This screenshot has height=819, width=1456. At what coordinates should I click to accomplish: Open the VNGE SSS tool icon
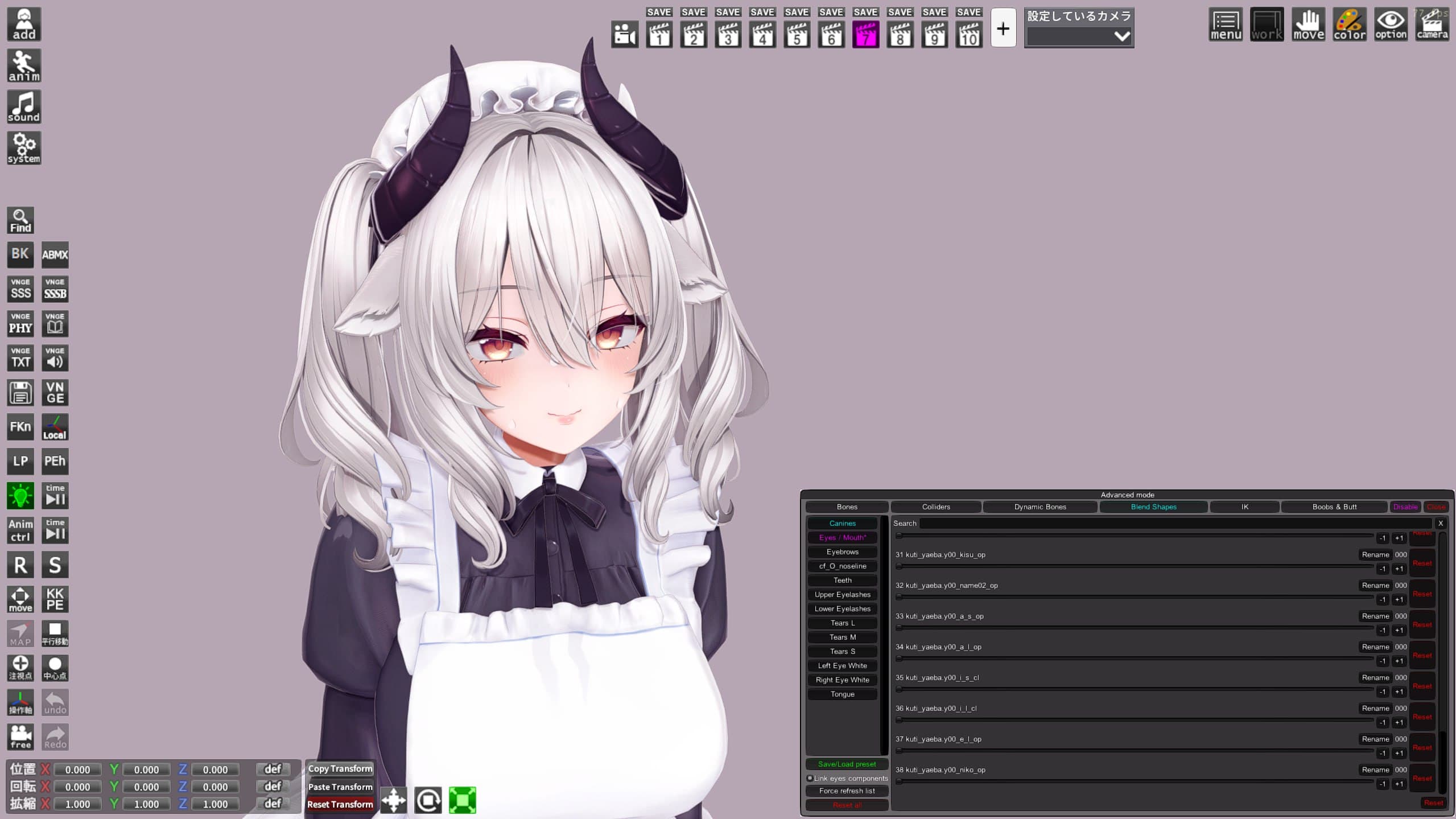[x=20, y=289]
